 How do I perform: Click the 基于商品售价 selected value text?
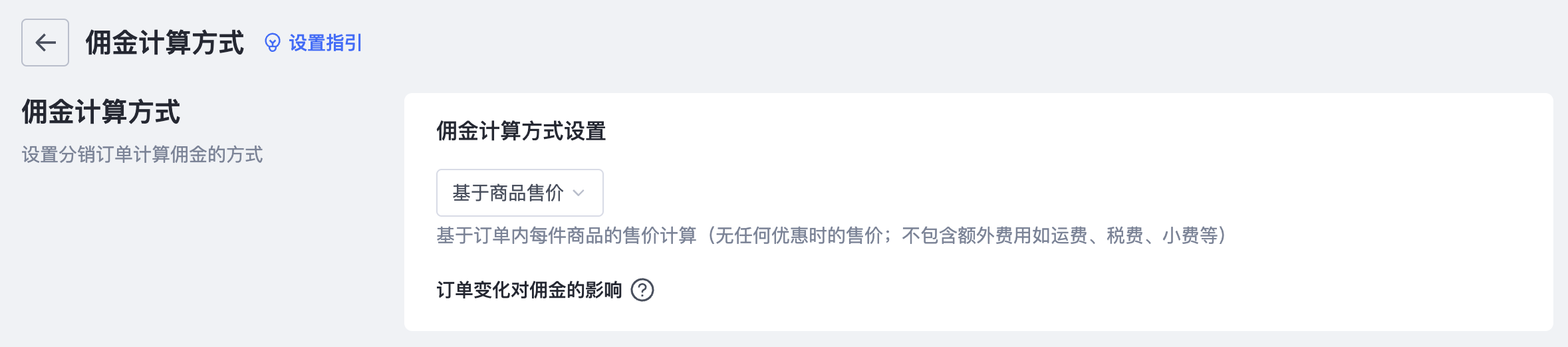508,193
